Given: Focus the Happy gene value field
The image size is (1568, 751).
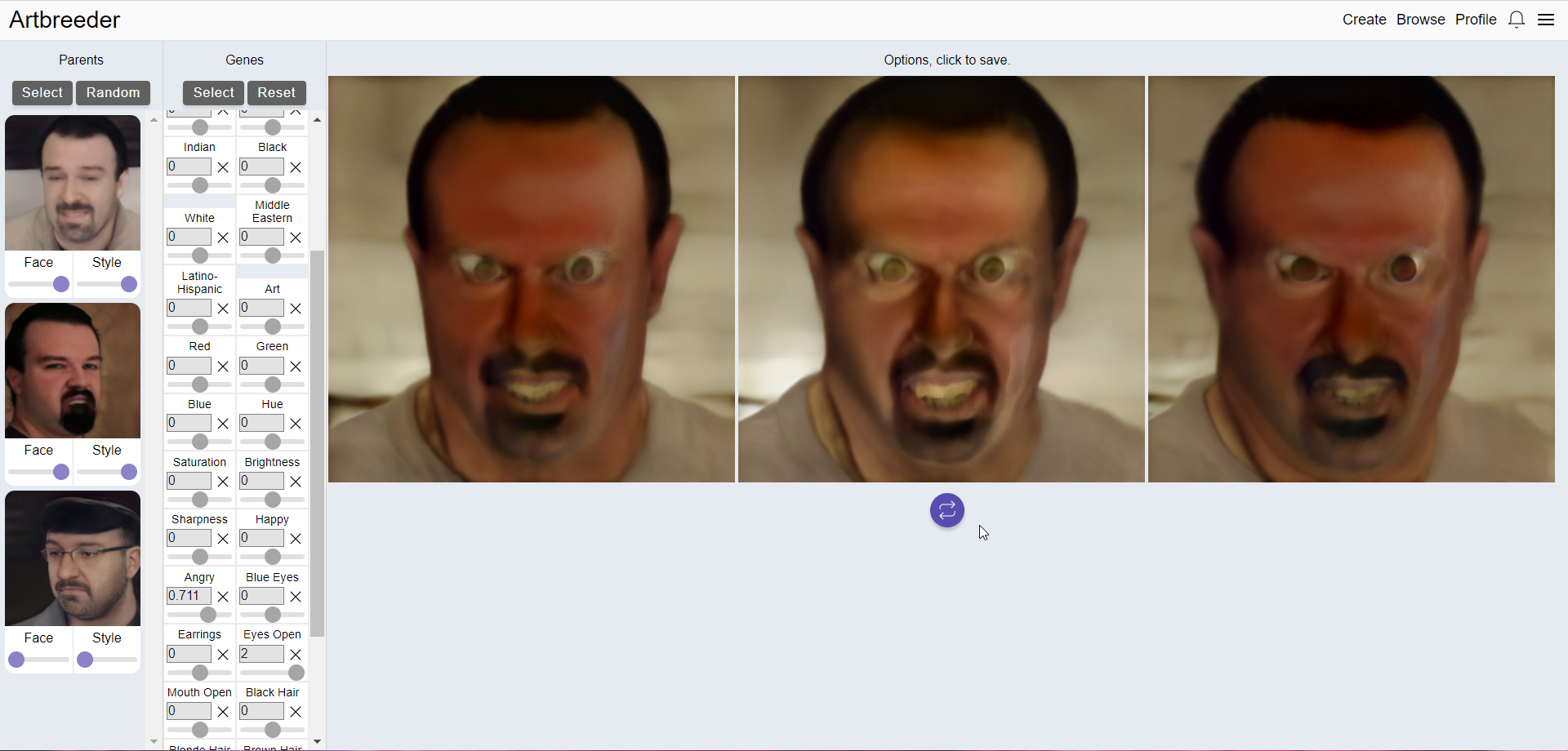Looking at the screenshot, I should (x=262, y=538).
